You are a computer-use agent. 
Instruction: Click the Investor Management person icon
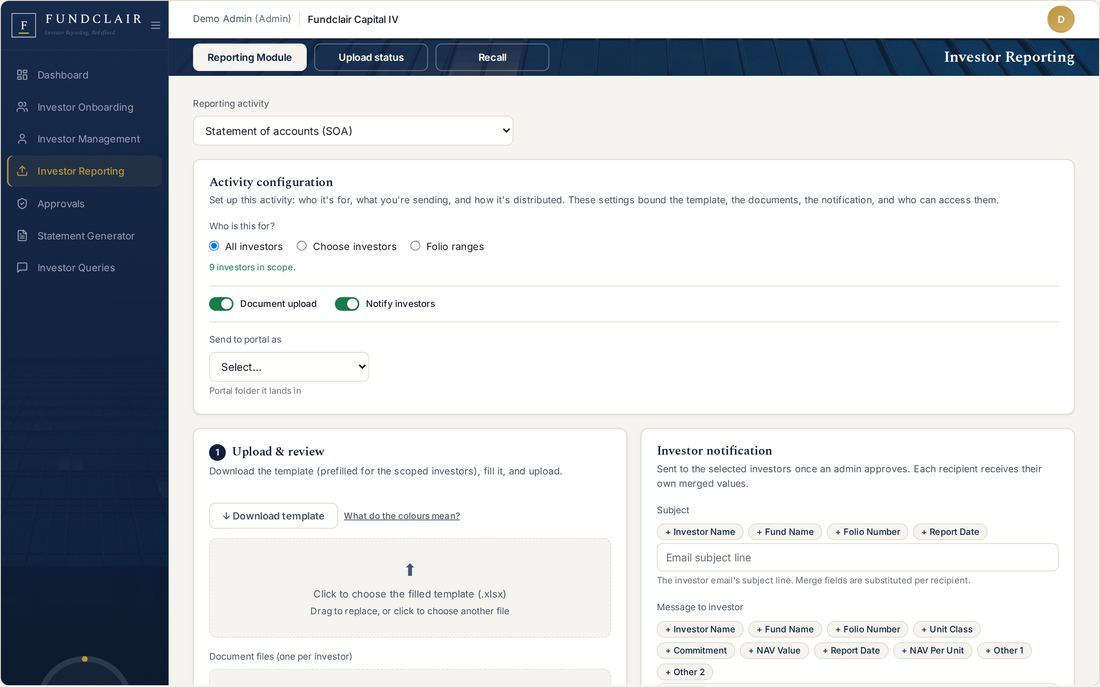tap(22, 139)
